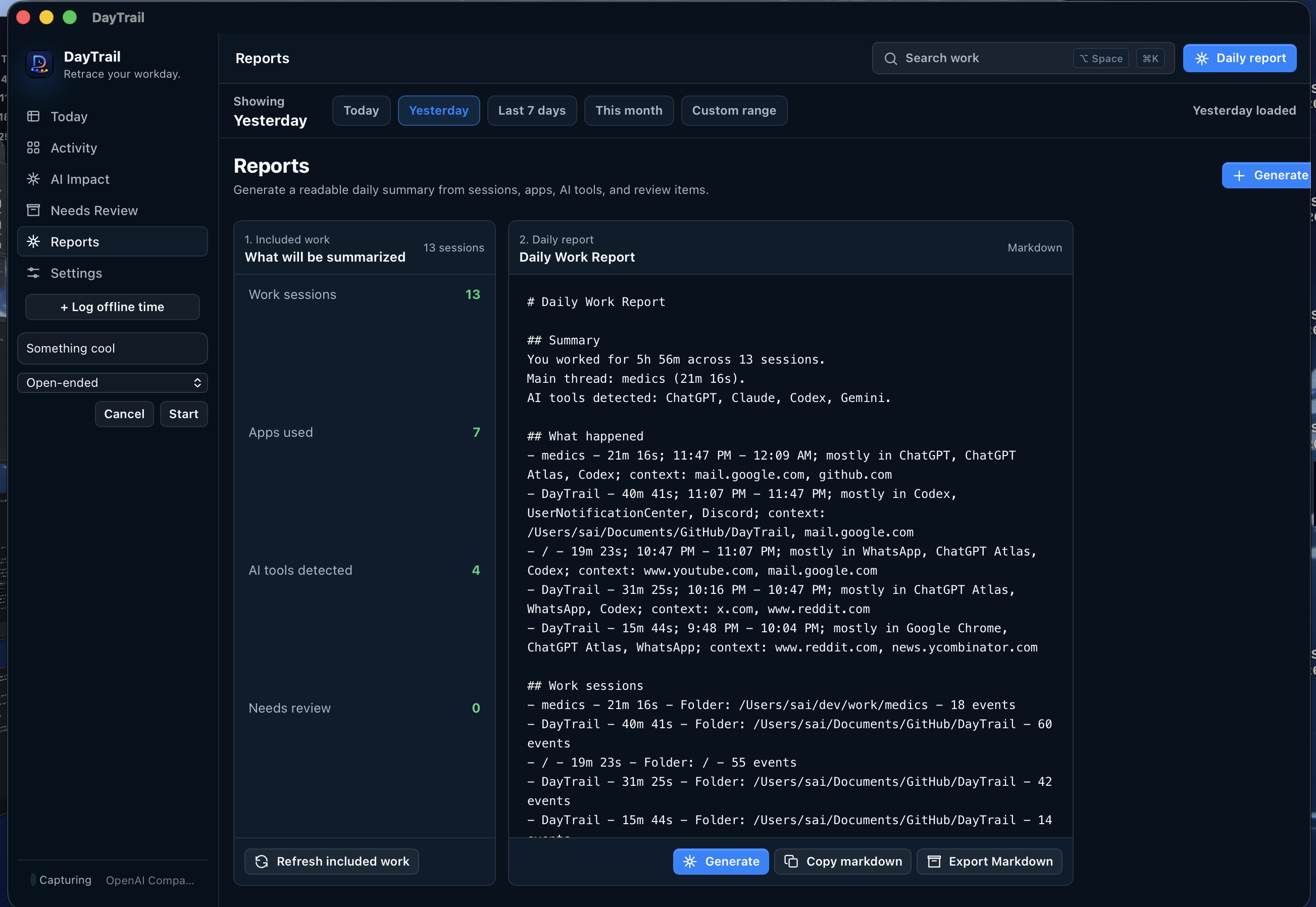Viewport: 1316px width, 907px height.
Task: Click the green Capturing status indicator
Action: pyautogui.click(x=33, y=879)
